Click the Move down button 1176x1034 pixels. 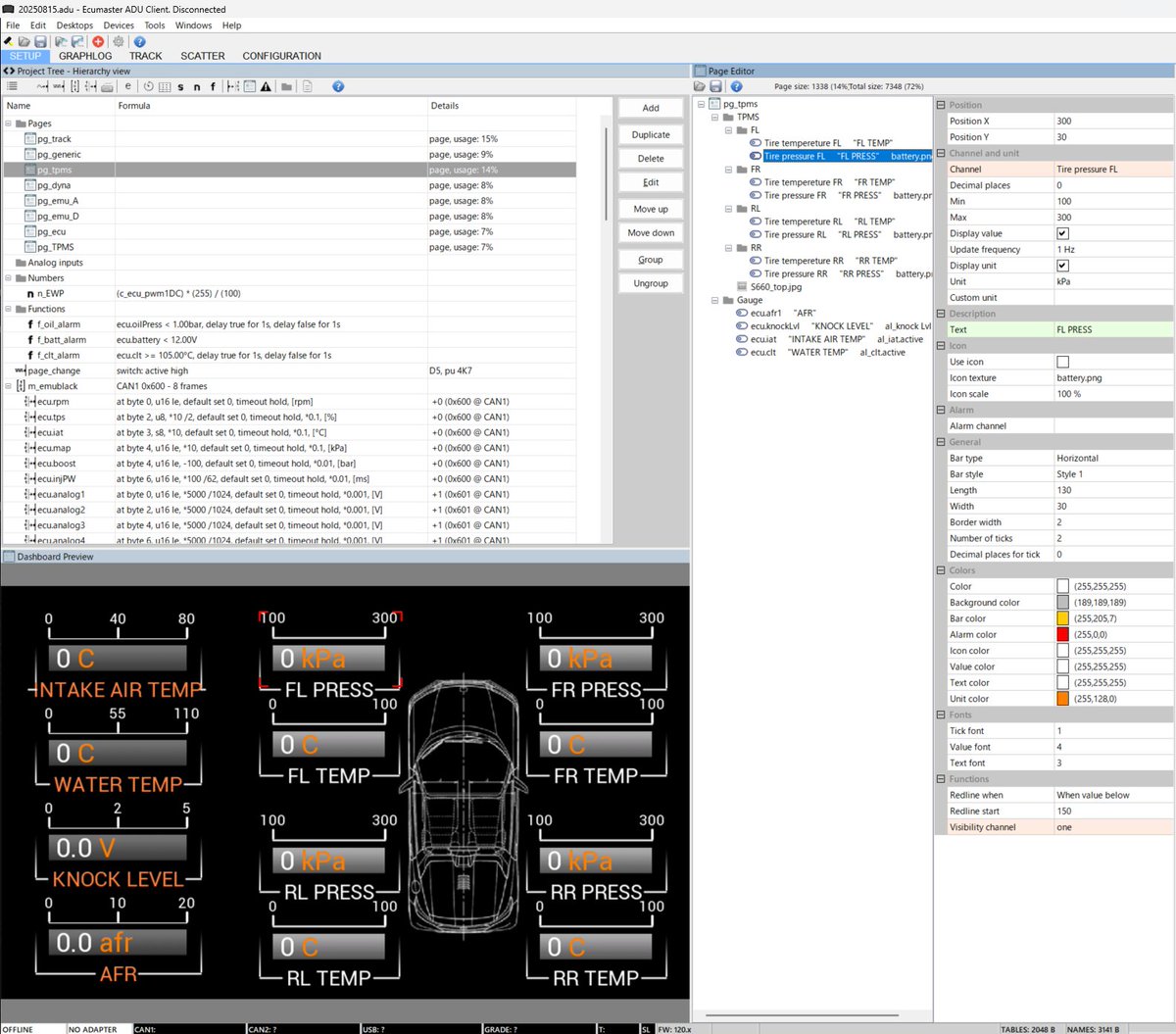tap(651, 233)
